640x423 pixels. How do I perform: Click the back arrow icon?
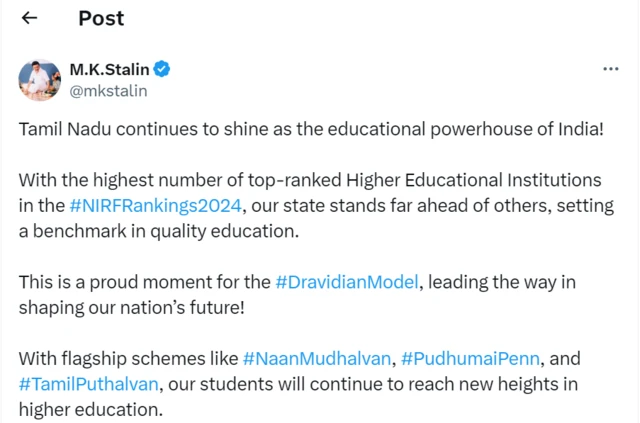click(x=29, y=18)
